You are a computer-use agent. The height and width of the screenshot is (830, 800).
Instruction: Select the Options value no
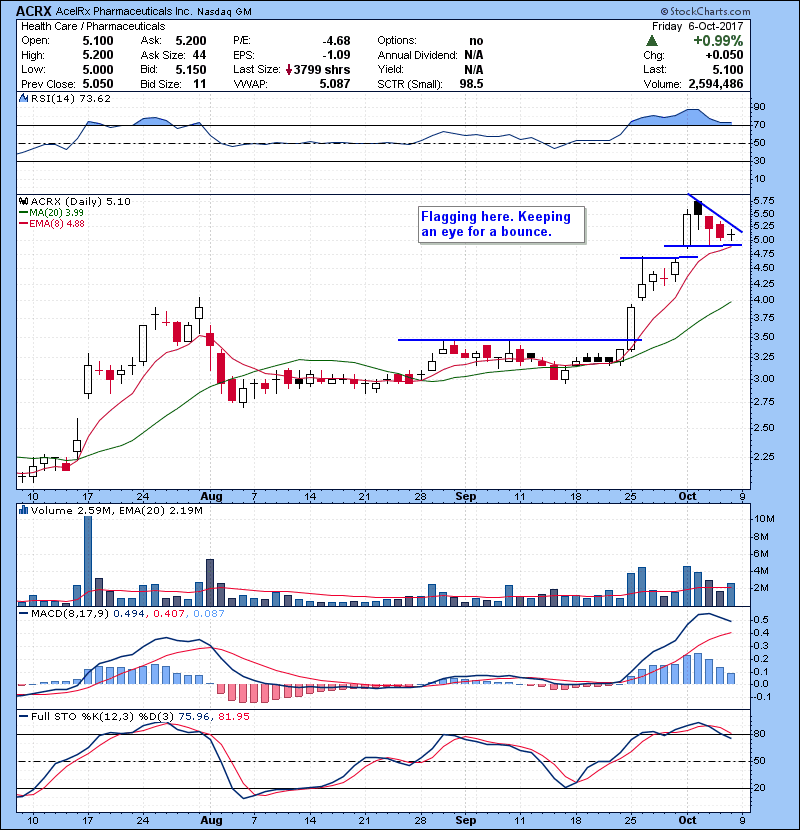point(476,41)
